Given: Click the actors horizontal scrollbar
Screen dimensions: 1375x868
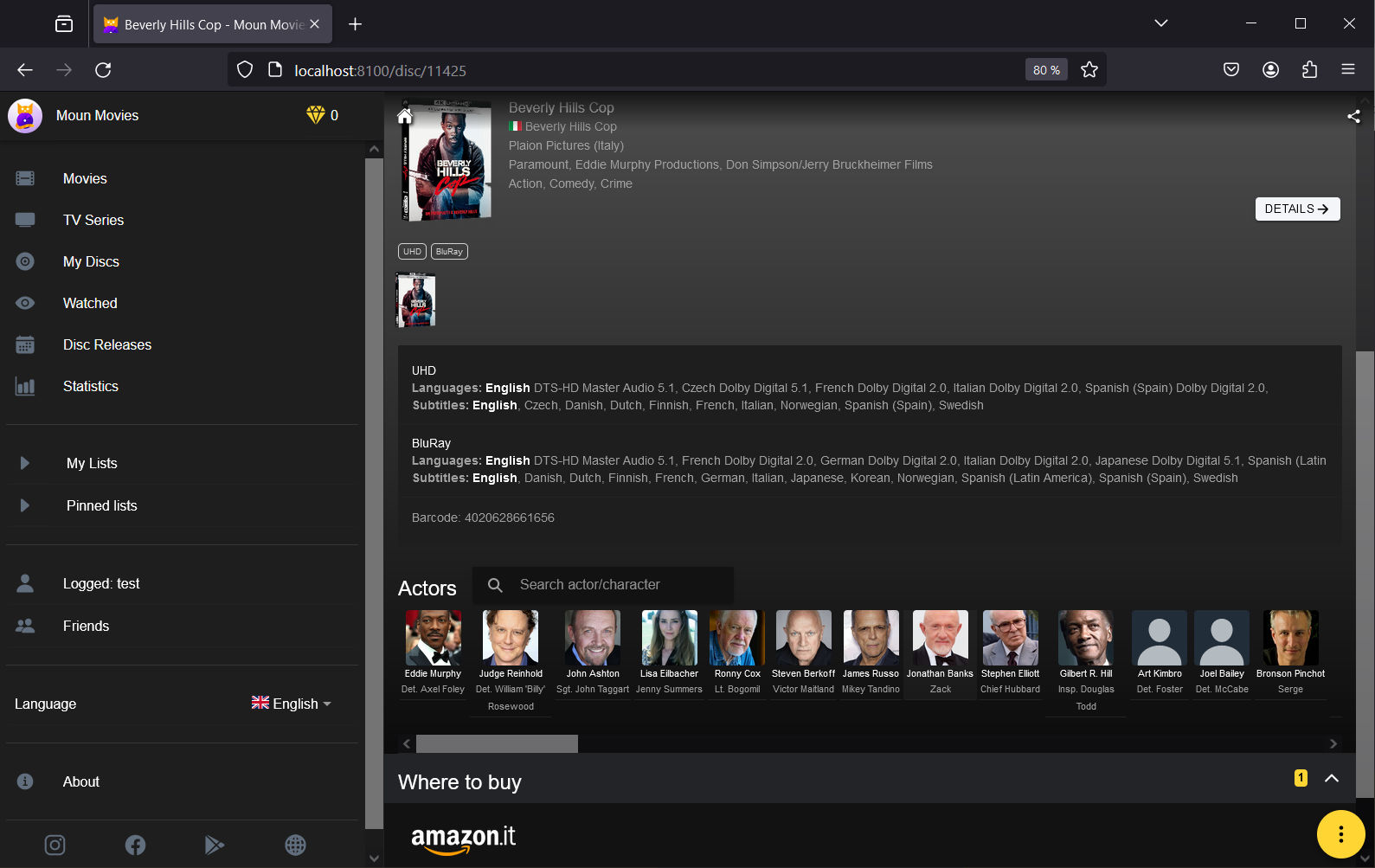Looking at the screenshot, I should (x=497, y=743).
